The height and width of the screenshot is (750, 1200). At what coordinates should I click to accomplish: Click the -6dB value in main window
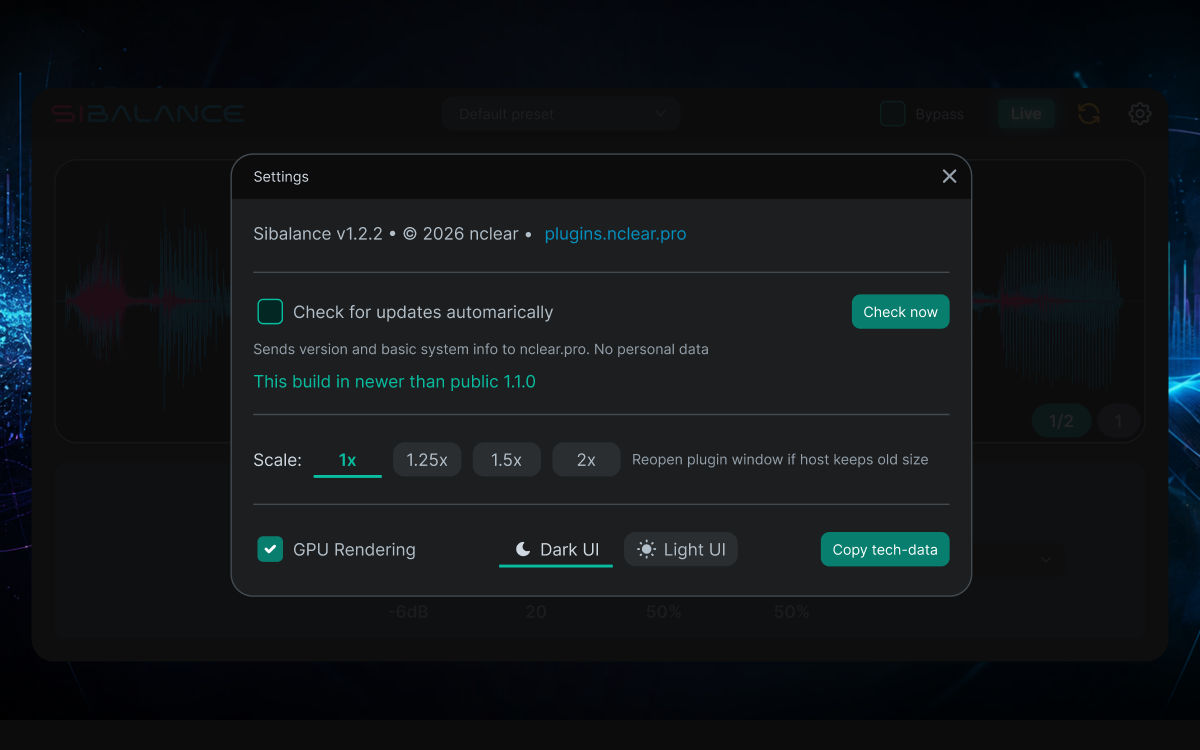[x=408, y=612]
